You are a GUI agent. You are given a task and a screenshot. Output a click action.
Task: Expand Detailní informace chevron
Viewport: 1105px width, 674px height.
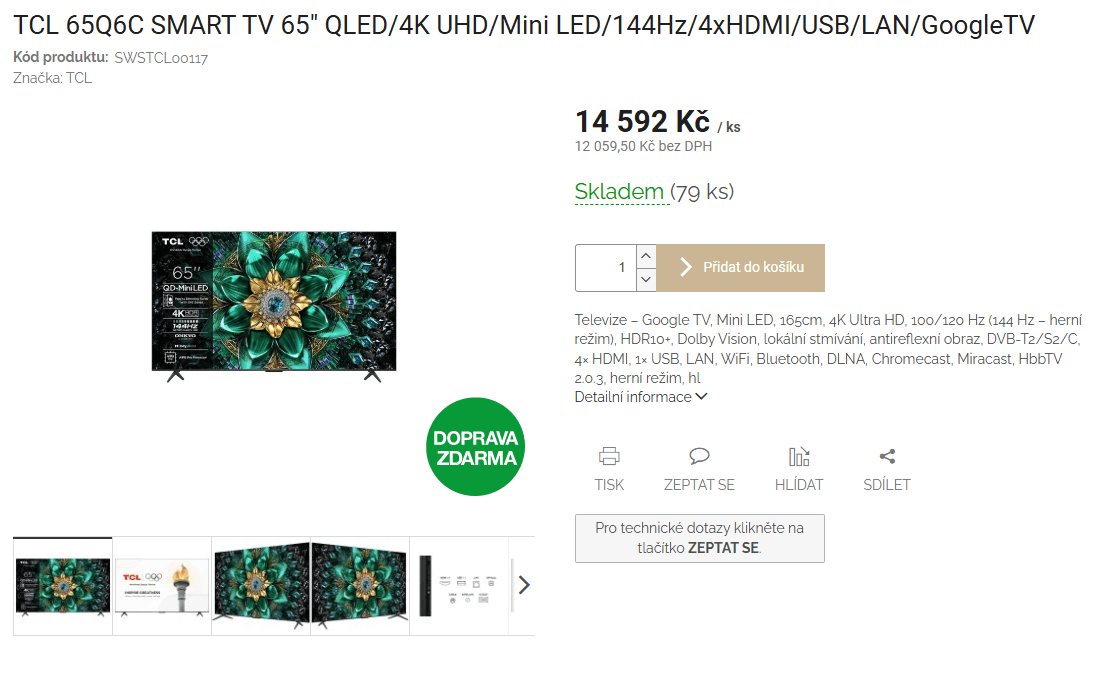(x=701, y=397)
